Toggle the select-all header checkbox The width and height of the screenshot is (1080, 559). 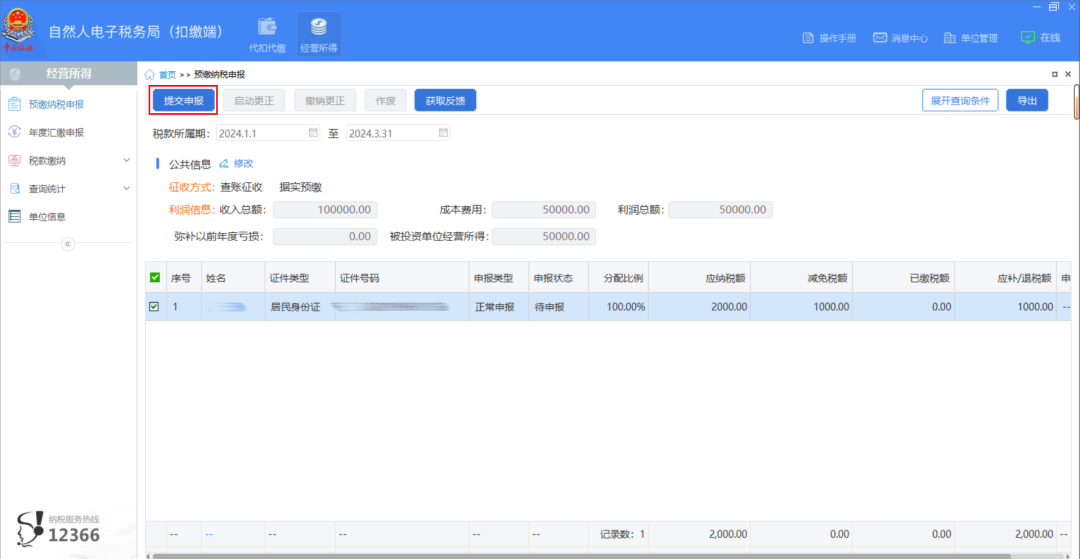click(155, 277)
